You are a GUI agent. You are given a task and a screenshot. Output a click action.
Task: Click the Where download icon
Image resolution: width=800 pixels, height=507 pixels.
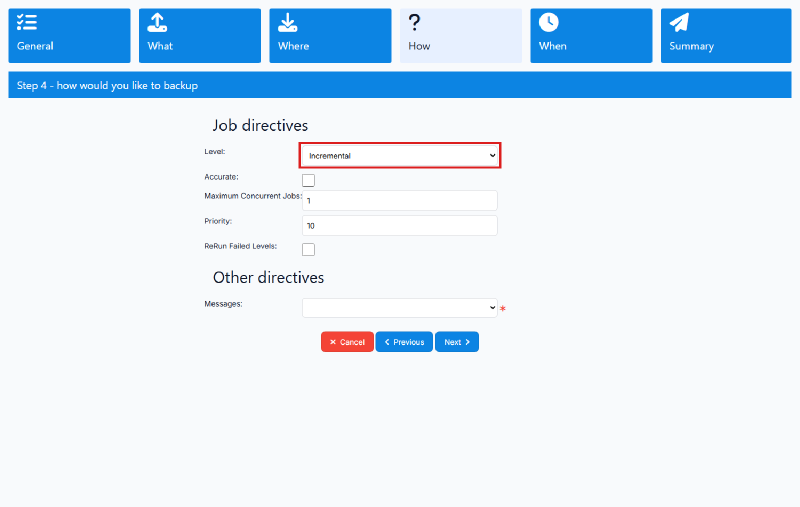click(288, 22)
